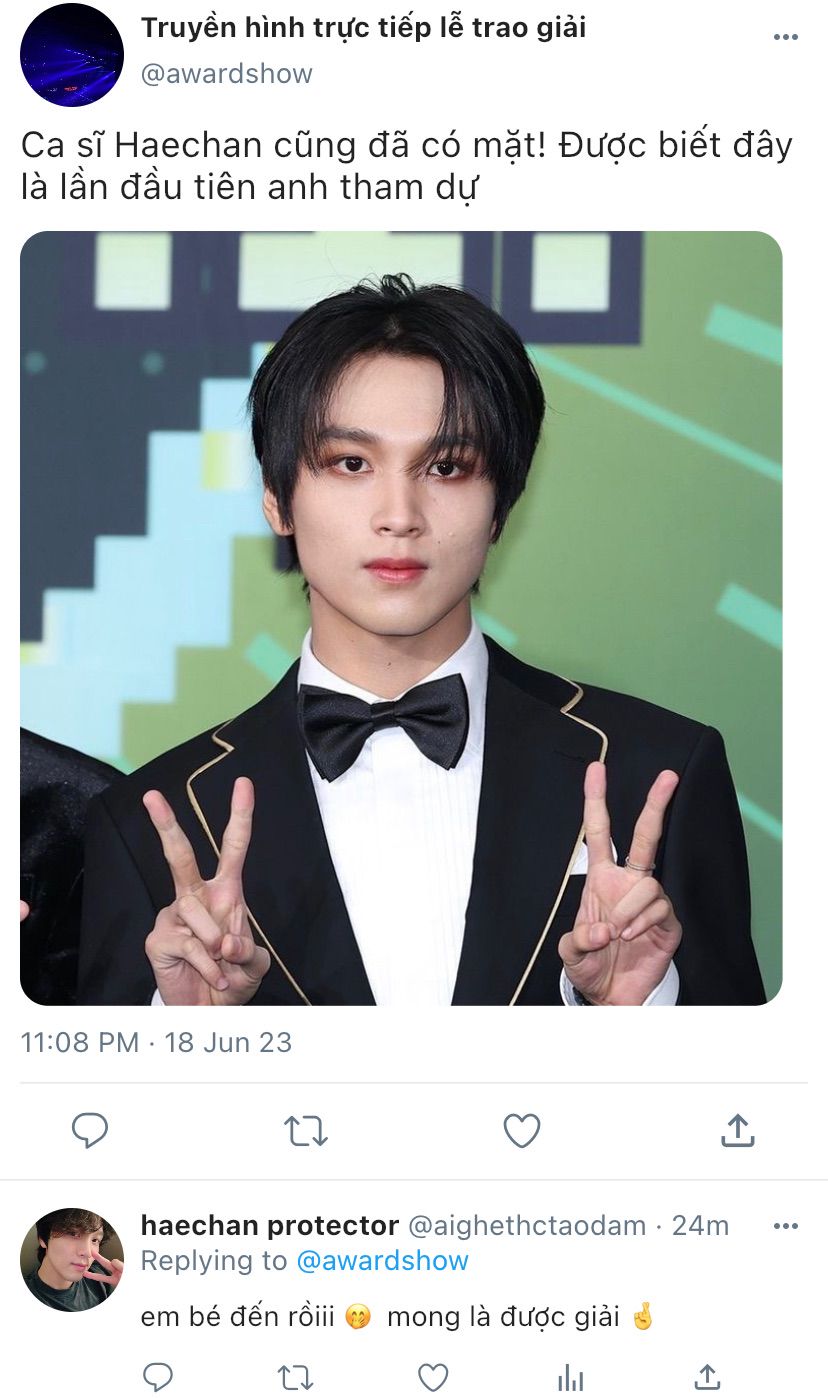Share the main tweet via upload icon

tap(737, 1130)
